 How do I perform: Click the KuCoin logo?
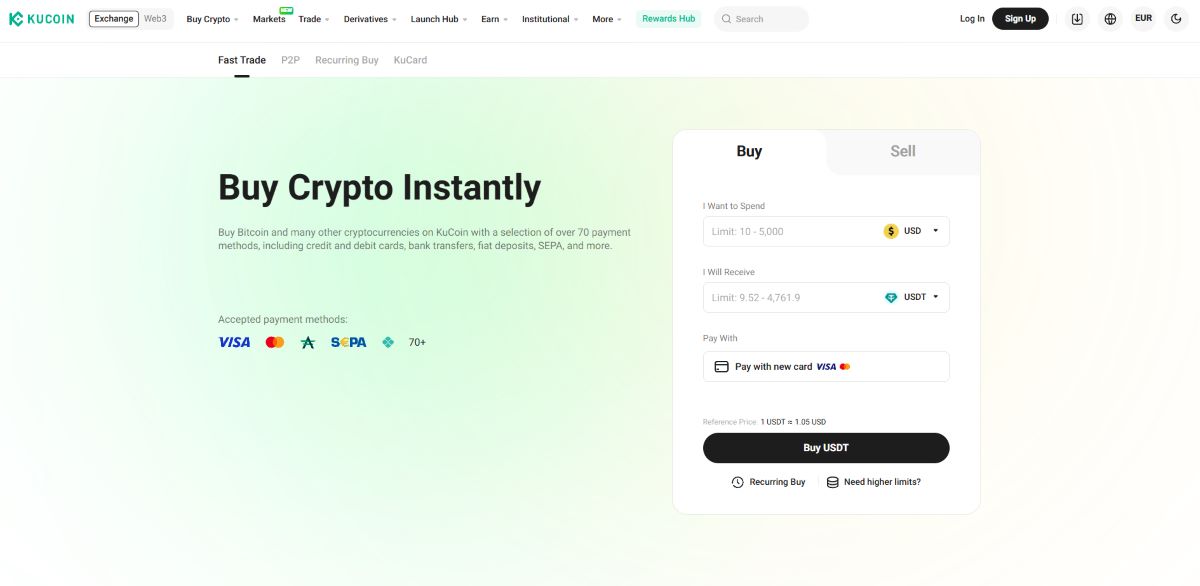[x=41, y=19]
